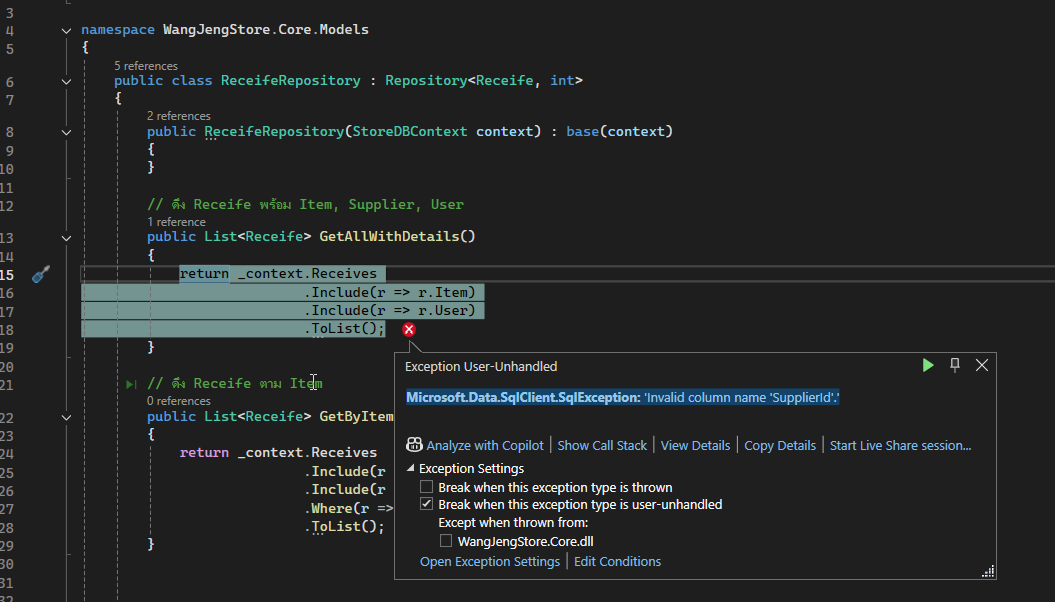Viewport: 1055px width, 602px height.
Task: Click 'Copy Details' in the exception popup
Action: click(780, 445)
